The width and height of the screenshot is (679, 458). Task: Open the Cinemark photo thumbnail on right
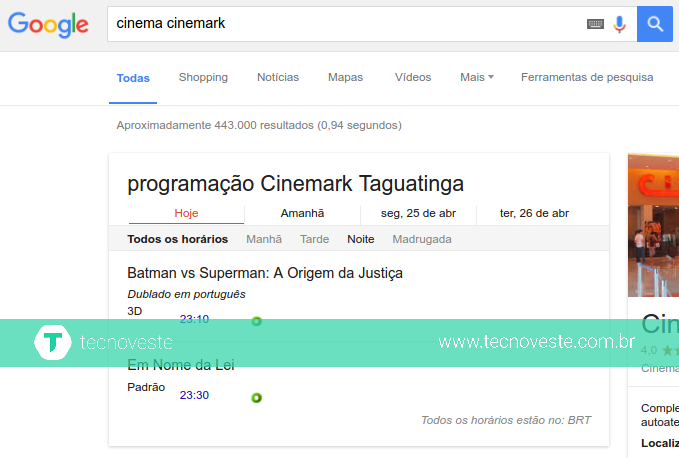[653, 225]
